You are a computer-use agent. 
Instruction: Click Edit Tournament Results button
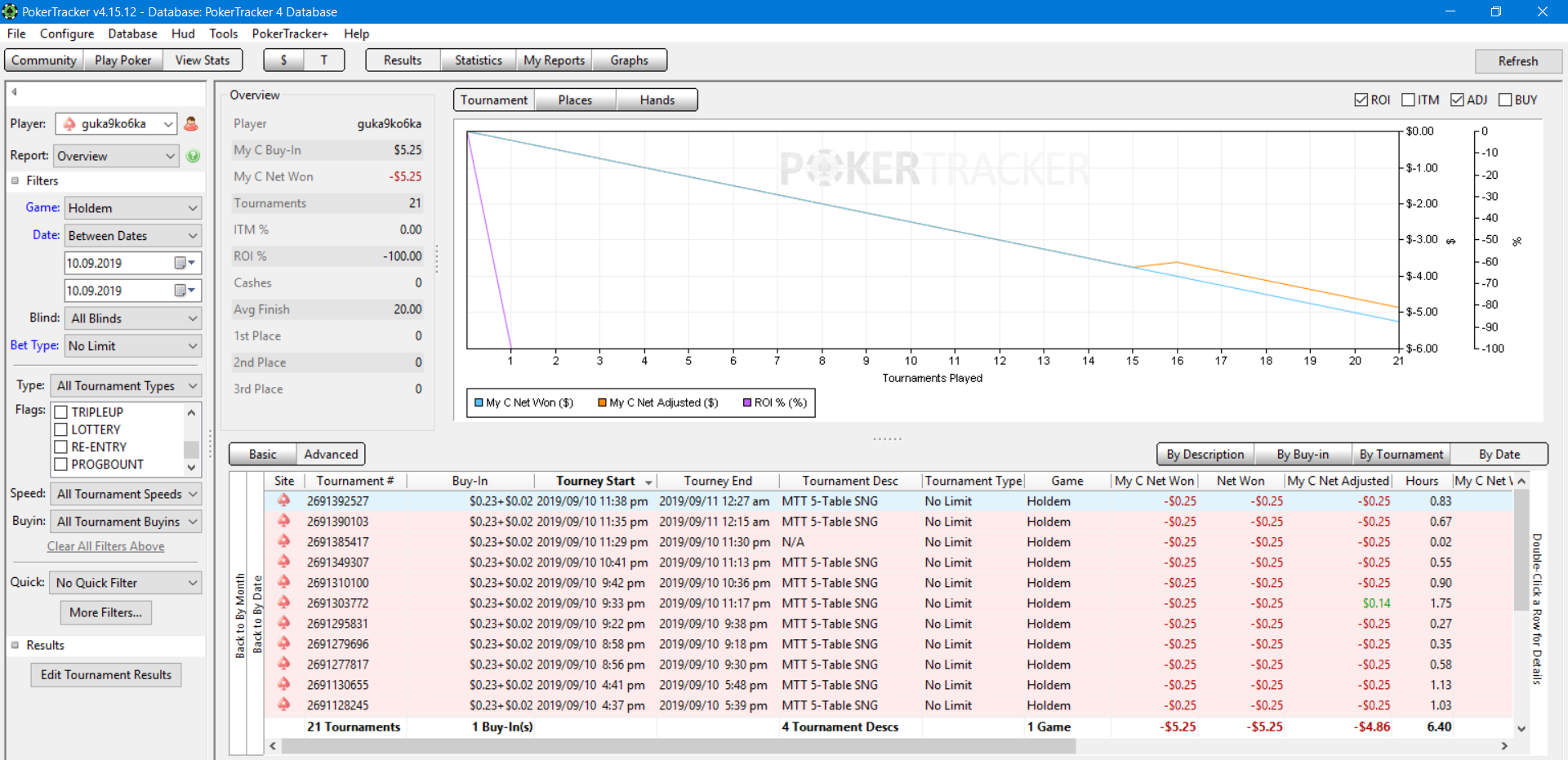point(106,675)
